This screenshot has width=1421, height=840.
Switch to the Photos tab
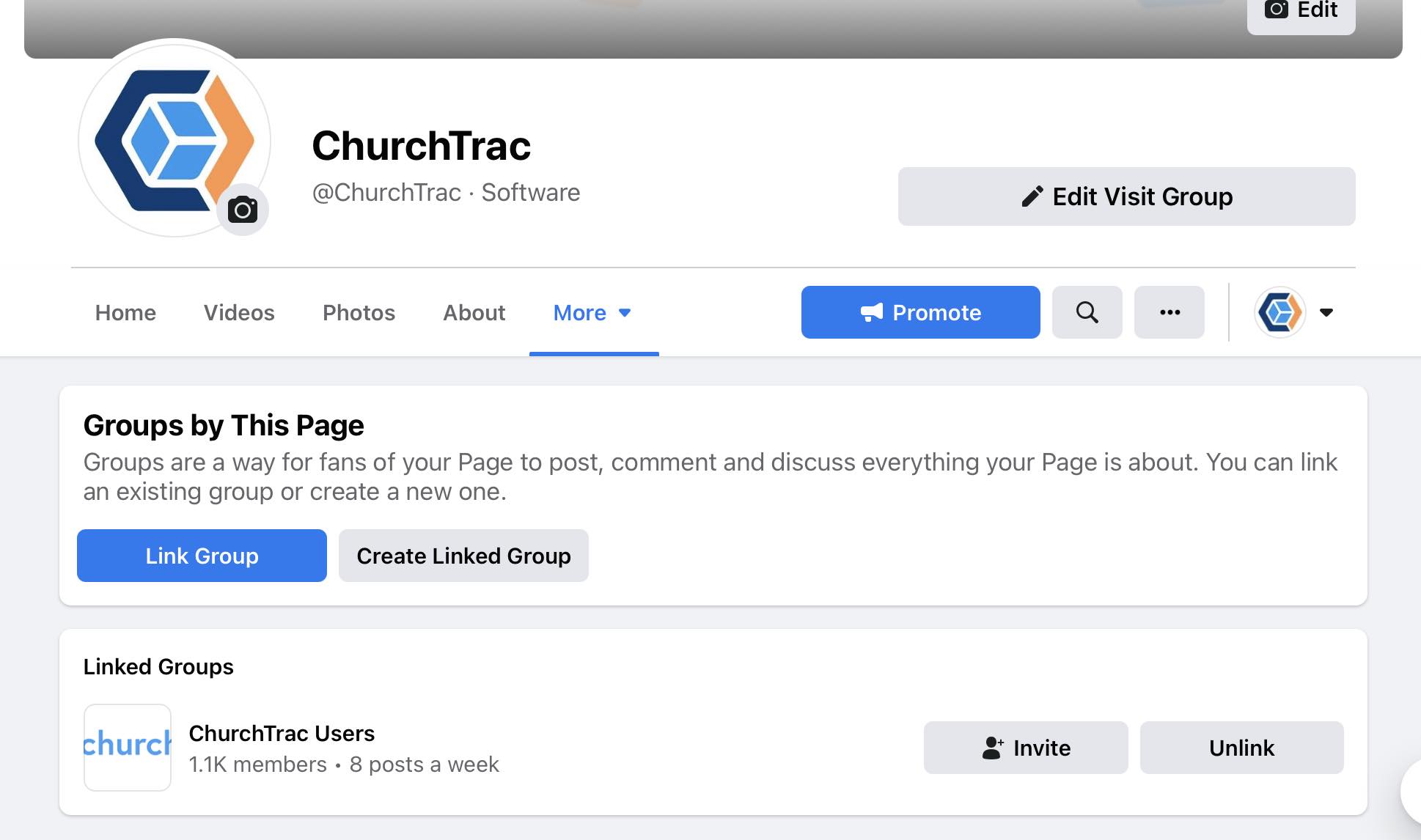point(359,312)
